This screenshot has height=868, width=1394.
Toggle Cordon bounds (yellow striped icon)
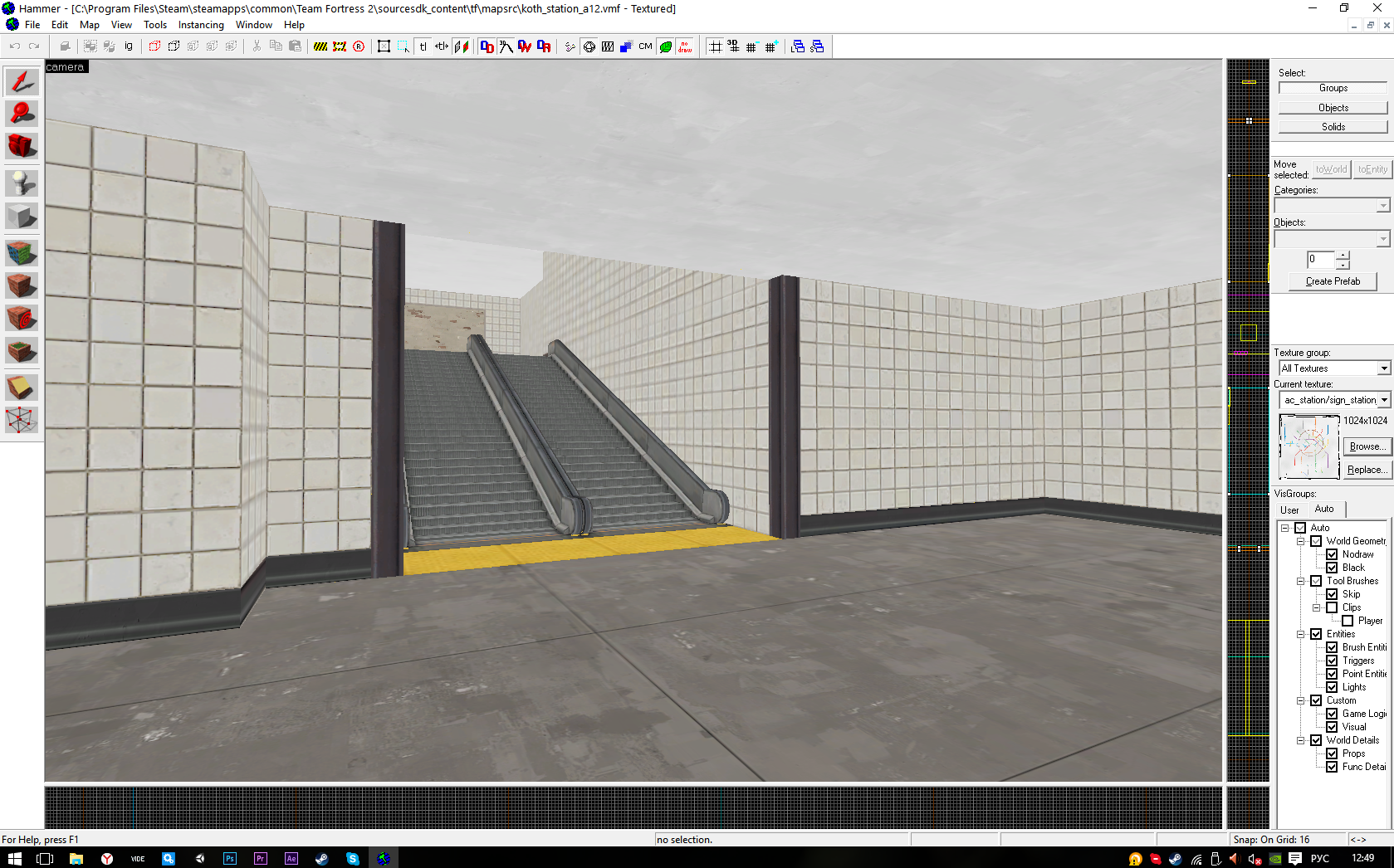pyautogui.click(x=320, y=46)
